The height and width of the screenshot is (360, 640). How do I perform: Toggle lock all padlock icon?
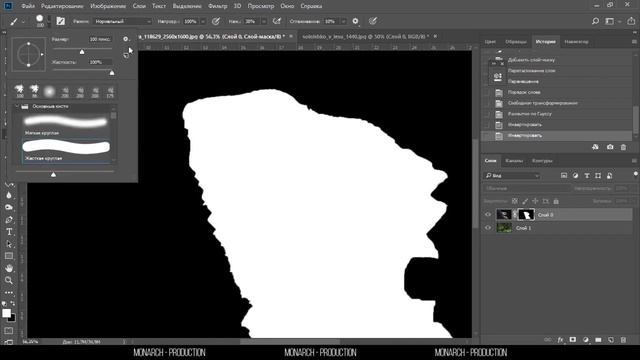[x=556, y=201]
